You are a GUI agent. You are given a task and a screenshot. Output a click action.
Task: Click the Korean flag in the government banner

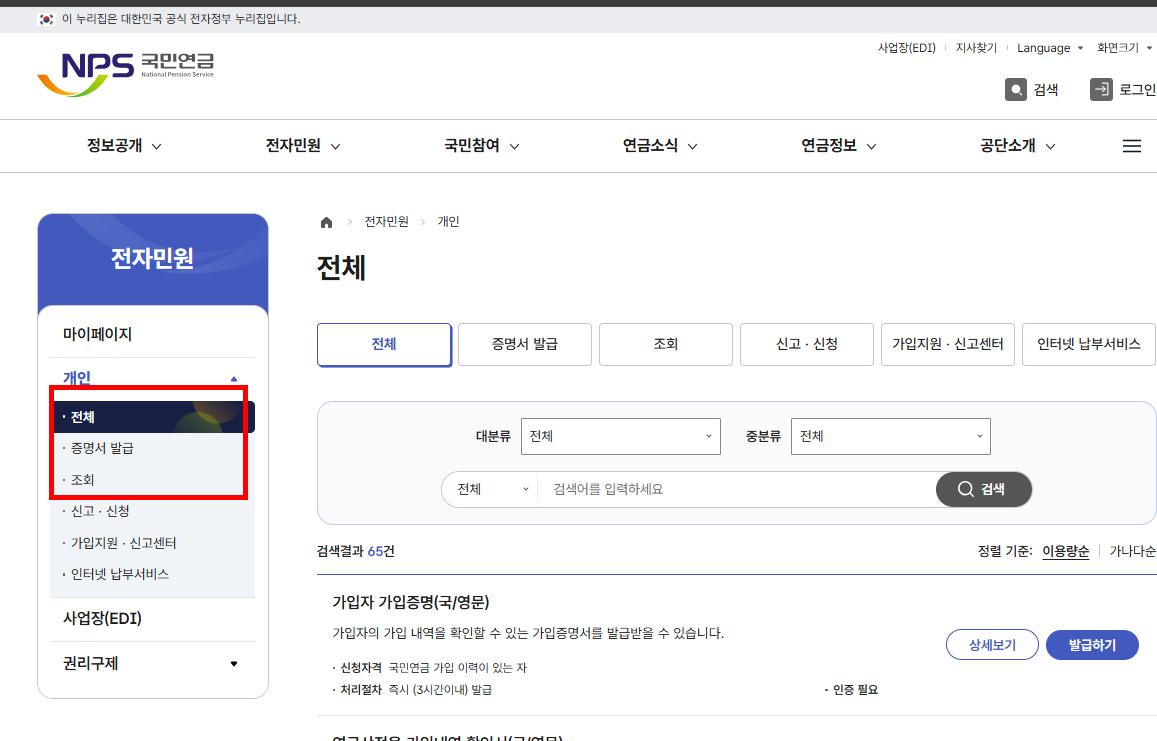pos(45,18)
